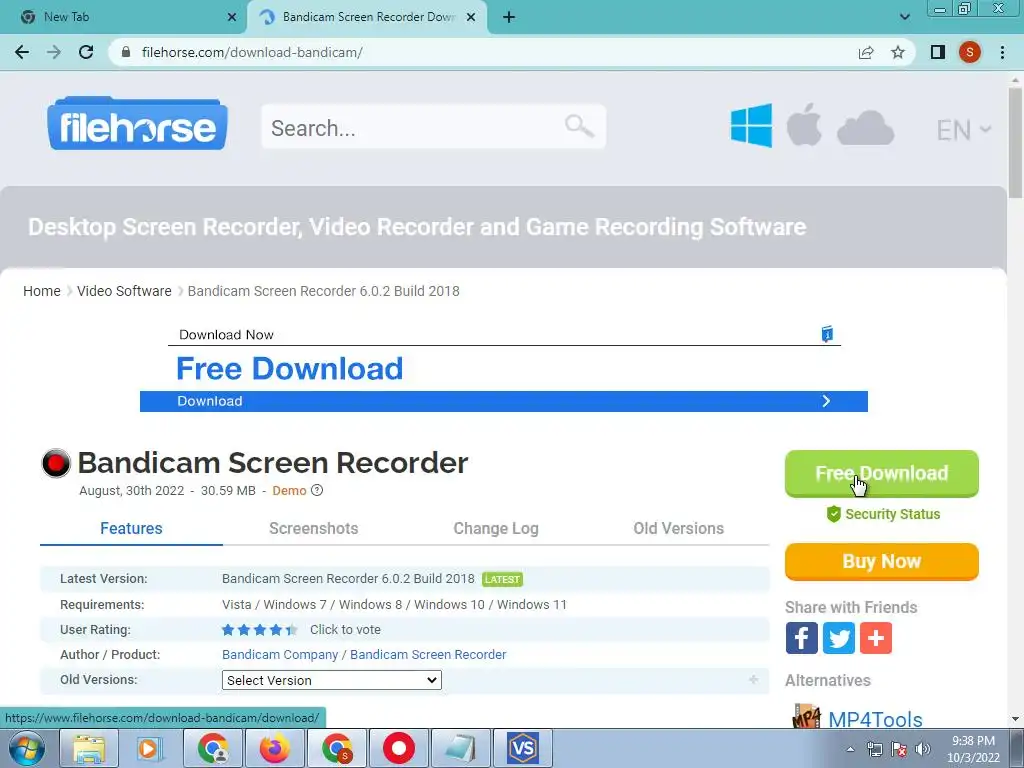
Task: Select the Apple Mac platform icon
Action: (804, 124)
